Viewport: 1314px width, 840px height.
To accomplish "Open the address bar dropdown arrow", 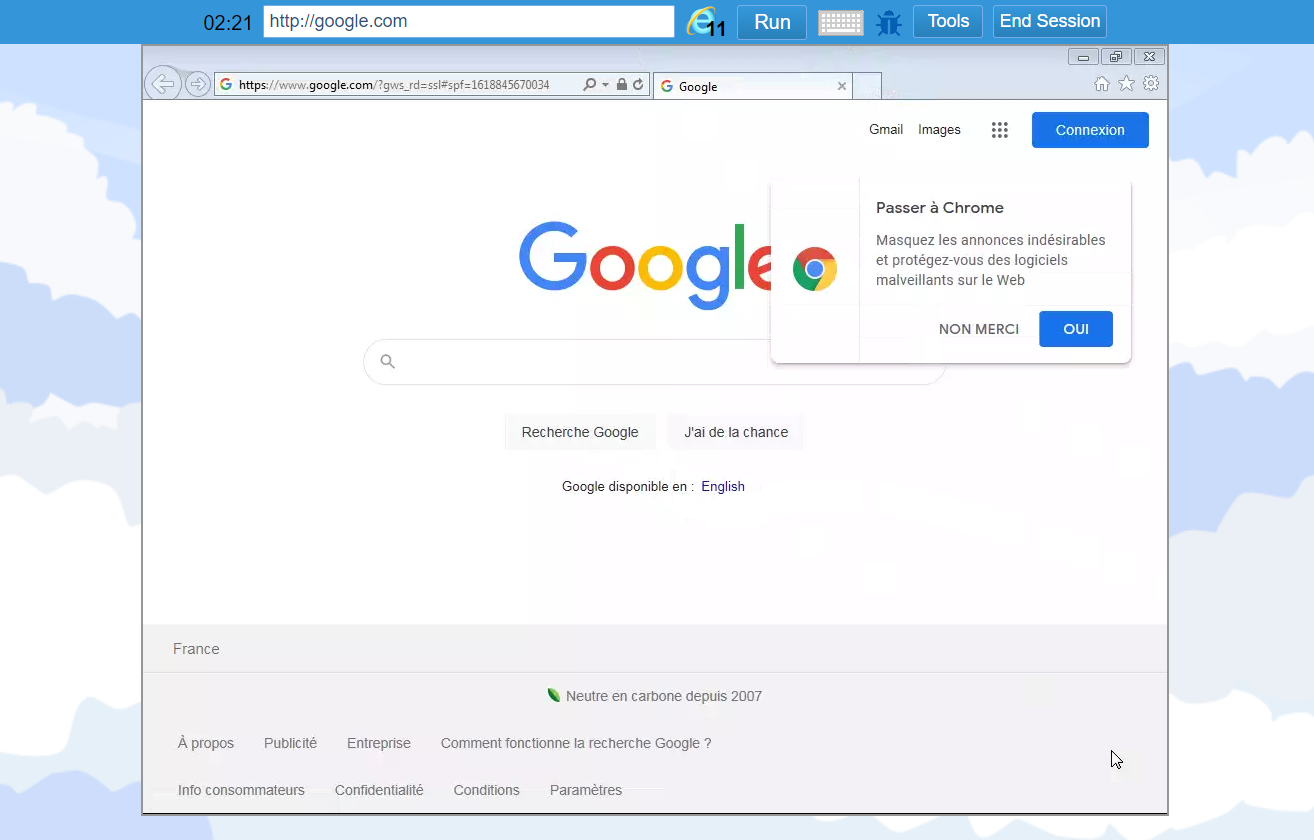I will tap(605, 85).
